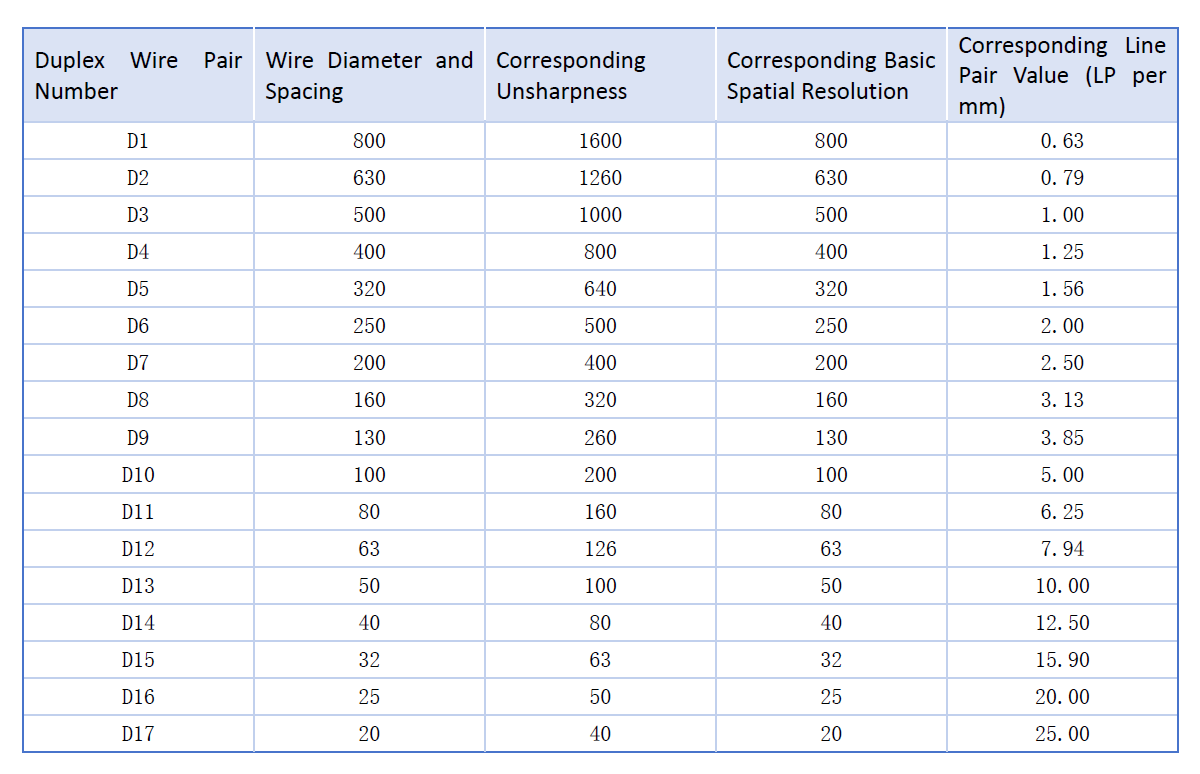The width and height of the screenshot is (1200, 774).
Task: Click the wire diameter cell for D10
Action: point(369,475)
